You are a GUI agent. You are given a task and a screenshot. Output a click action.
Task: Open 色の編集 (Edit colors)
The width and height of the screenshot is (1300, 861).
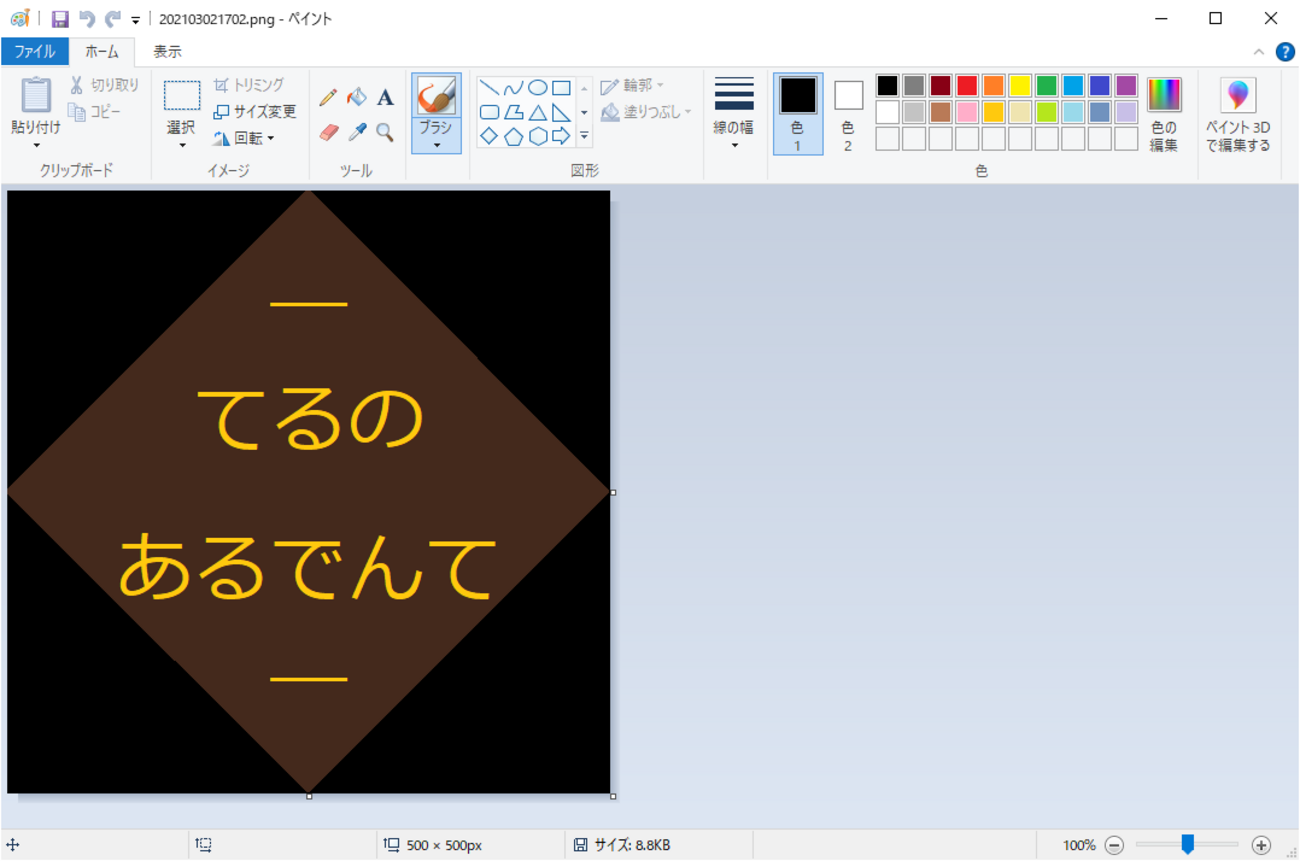click(1164, 115)
